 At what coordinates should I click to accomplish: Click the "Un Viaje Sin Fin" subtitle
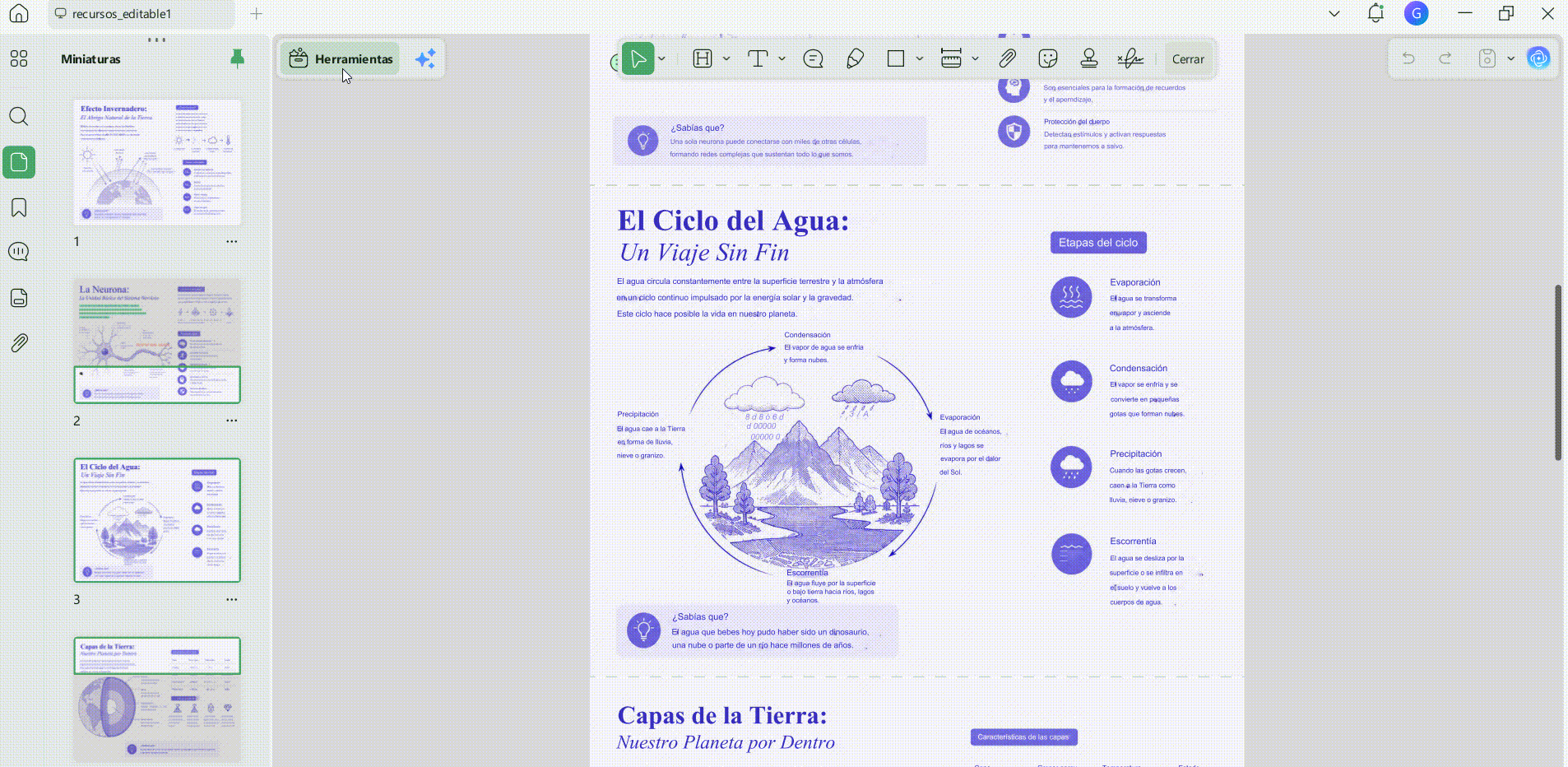[704, 253]
